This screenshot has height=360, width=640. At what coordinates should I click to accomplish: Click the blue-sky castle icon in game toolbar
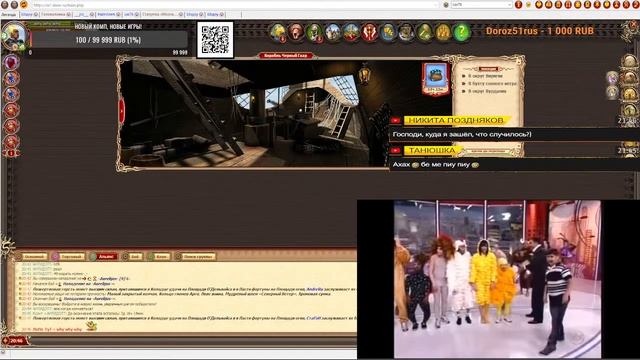(x=332, y=32)
